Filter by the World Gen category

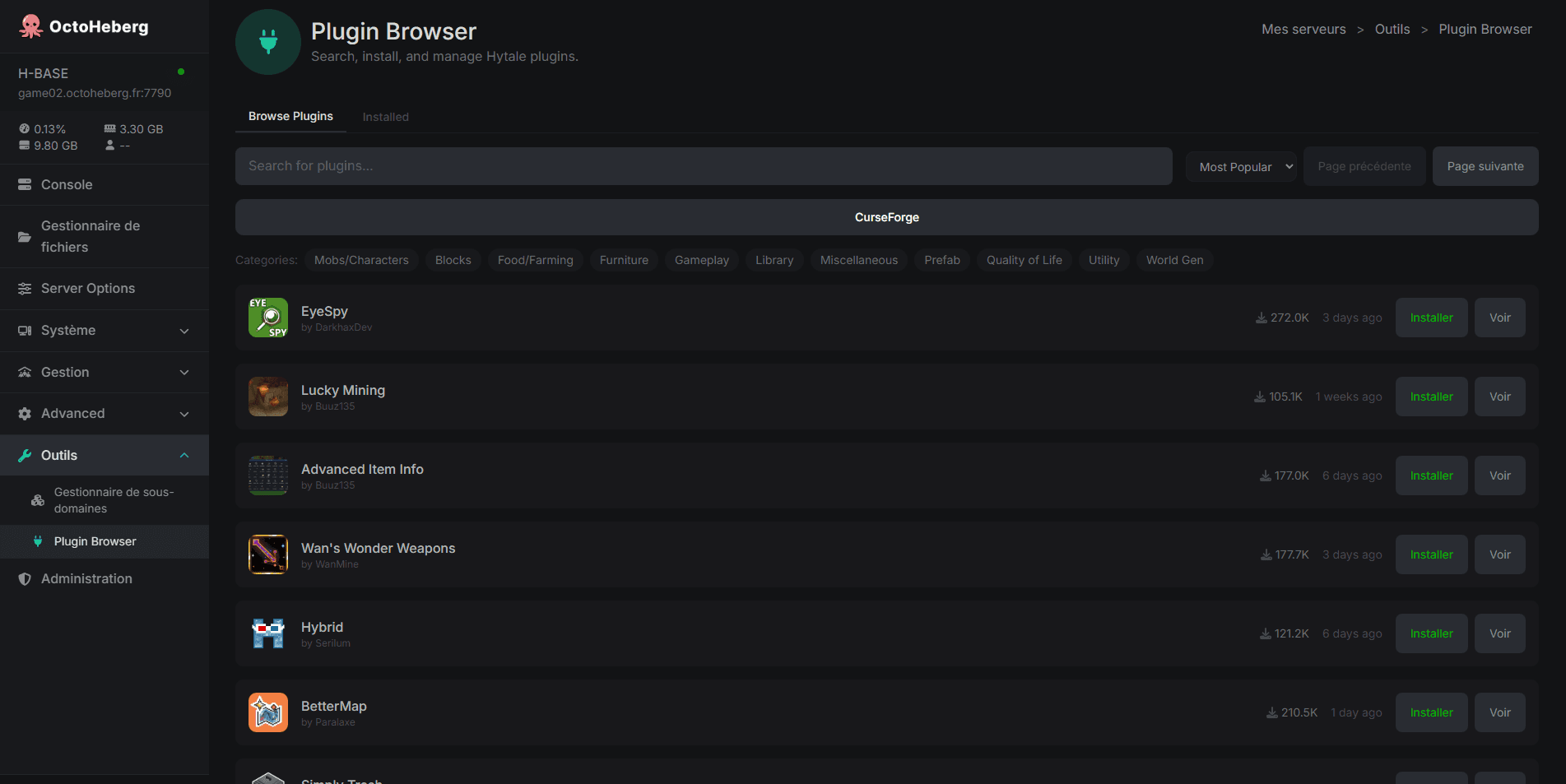click(1175, 260)
